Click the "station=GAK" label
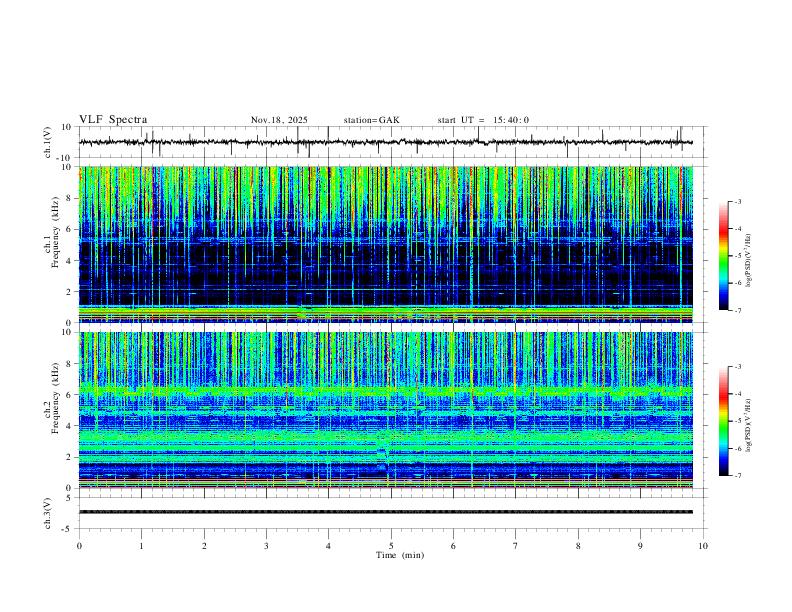The width and height of the screenshot is (792, 612). pos(371,120)
